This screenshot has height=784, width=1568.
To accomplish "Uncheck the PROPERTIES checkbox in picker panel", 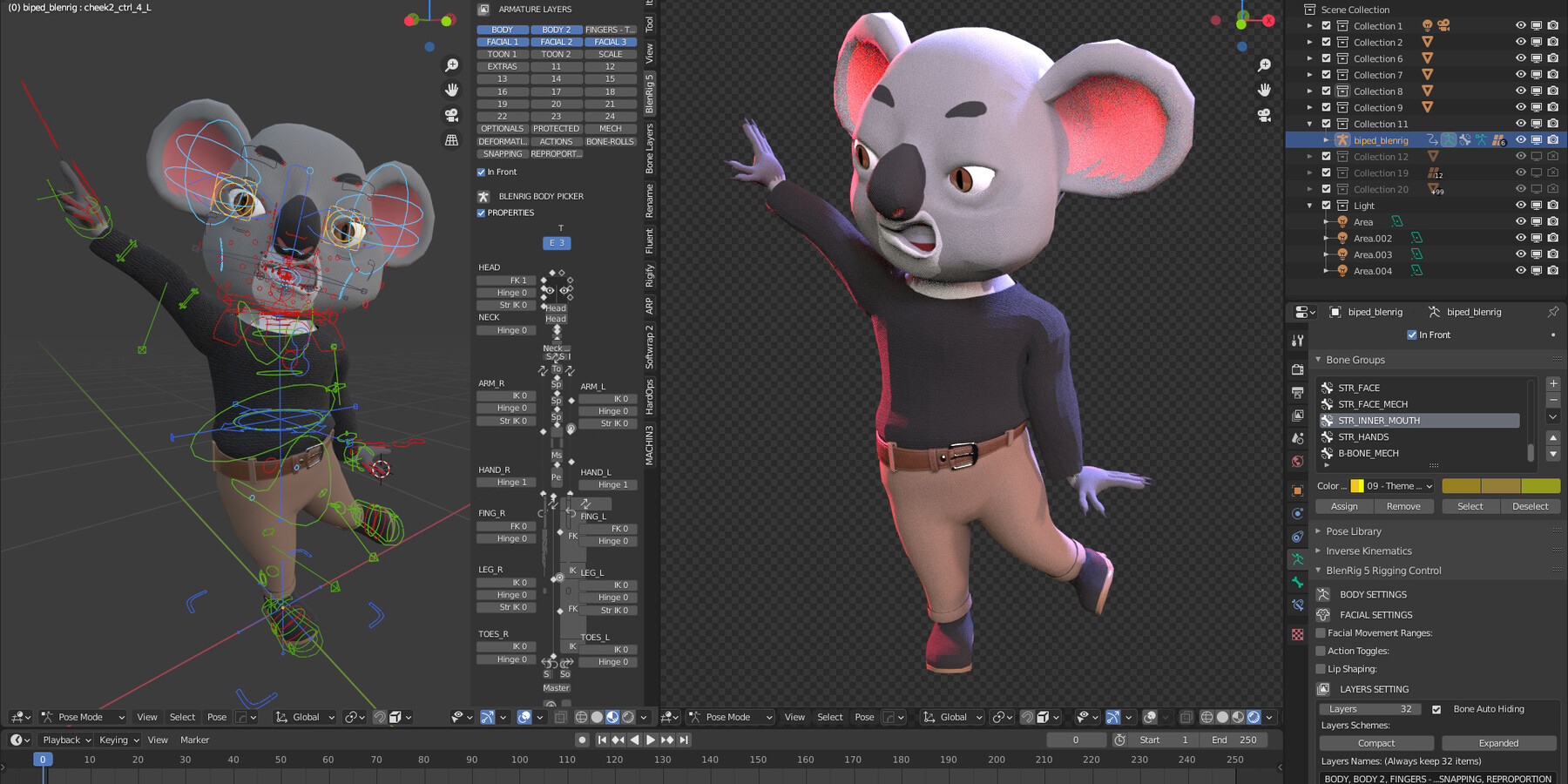I will [481, 213].
